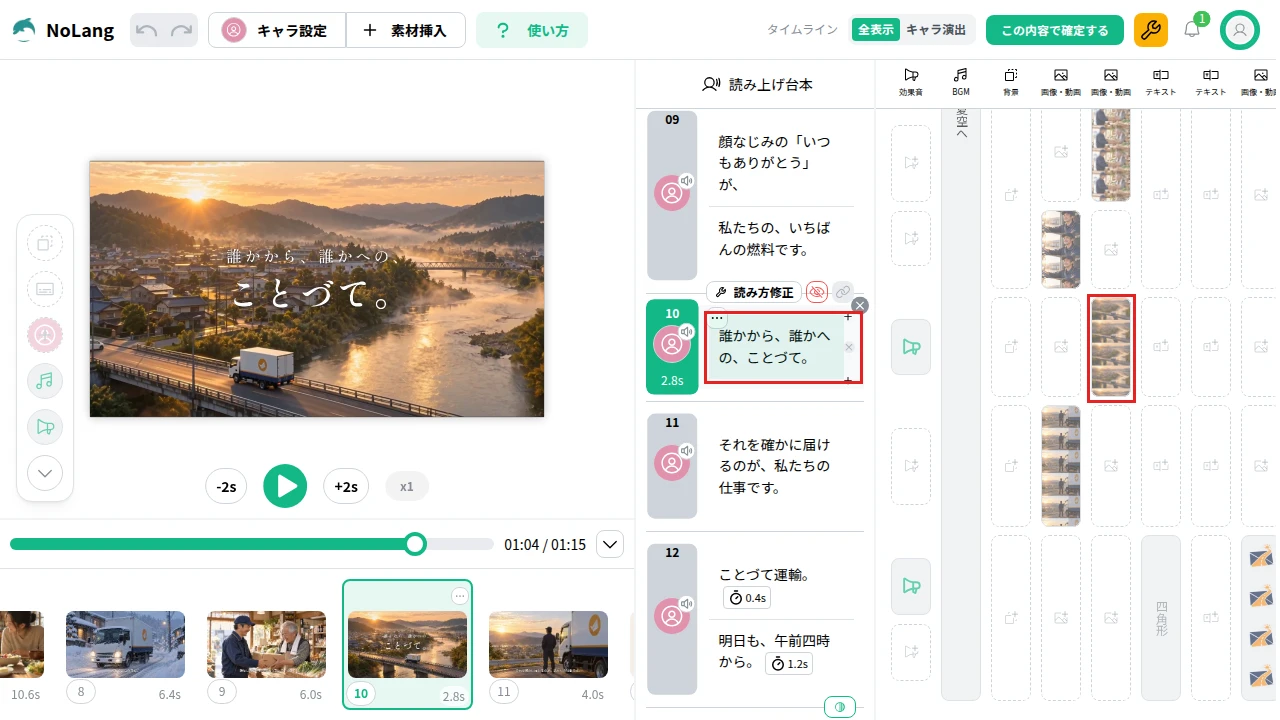Click the NoLang dolphin logo

point(24,30)
